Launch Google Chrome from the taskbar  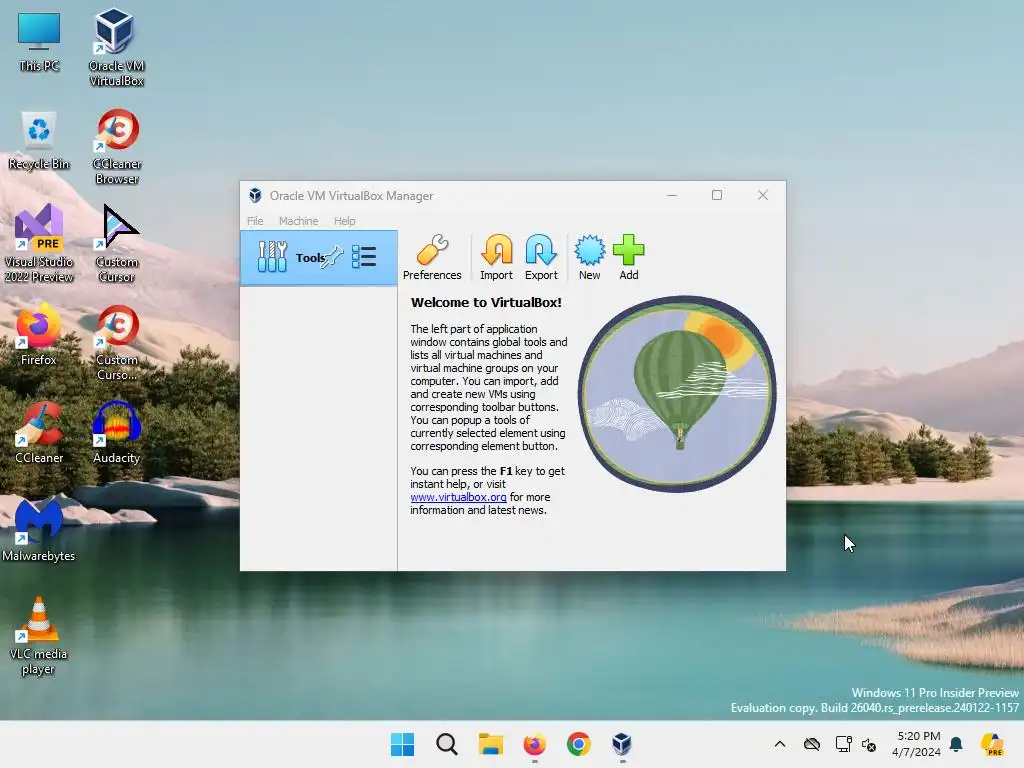click(x=579, y=744)
